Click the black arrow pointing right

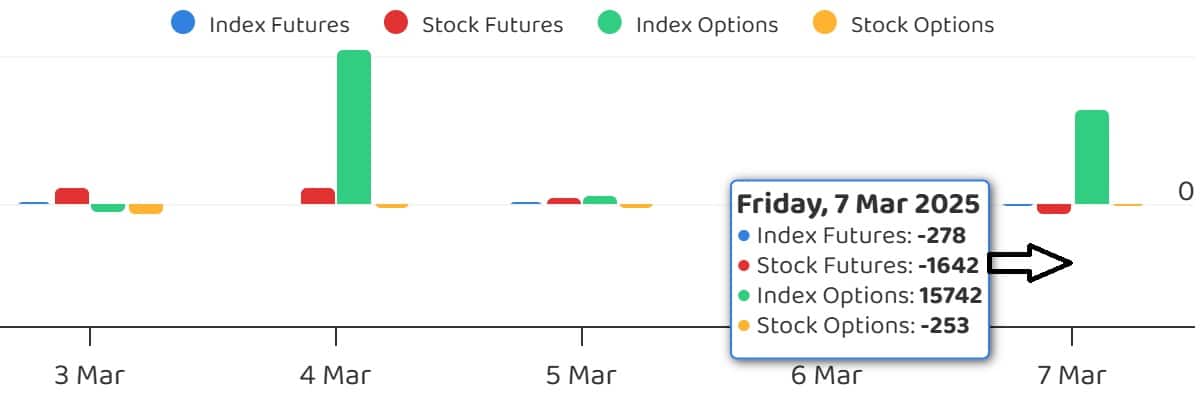click(x=1030, y=264)
